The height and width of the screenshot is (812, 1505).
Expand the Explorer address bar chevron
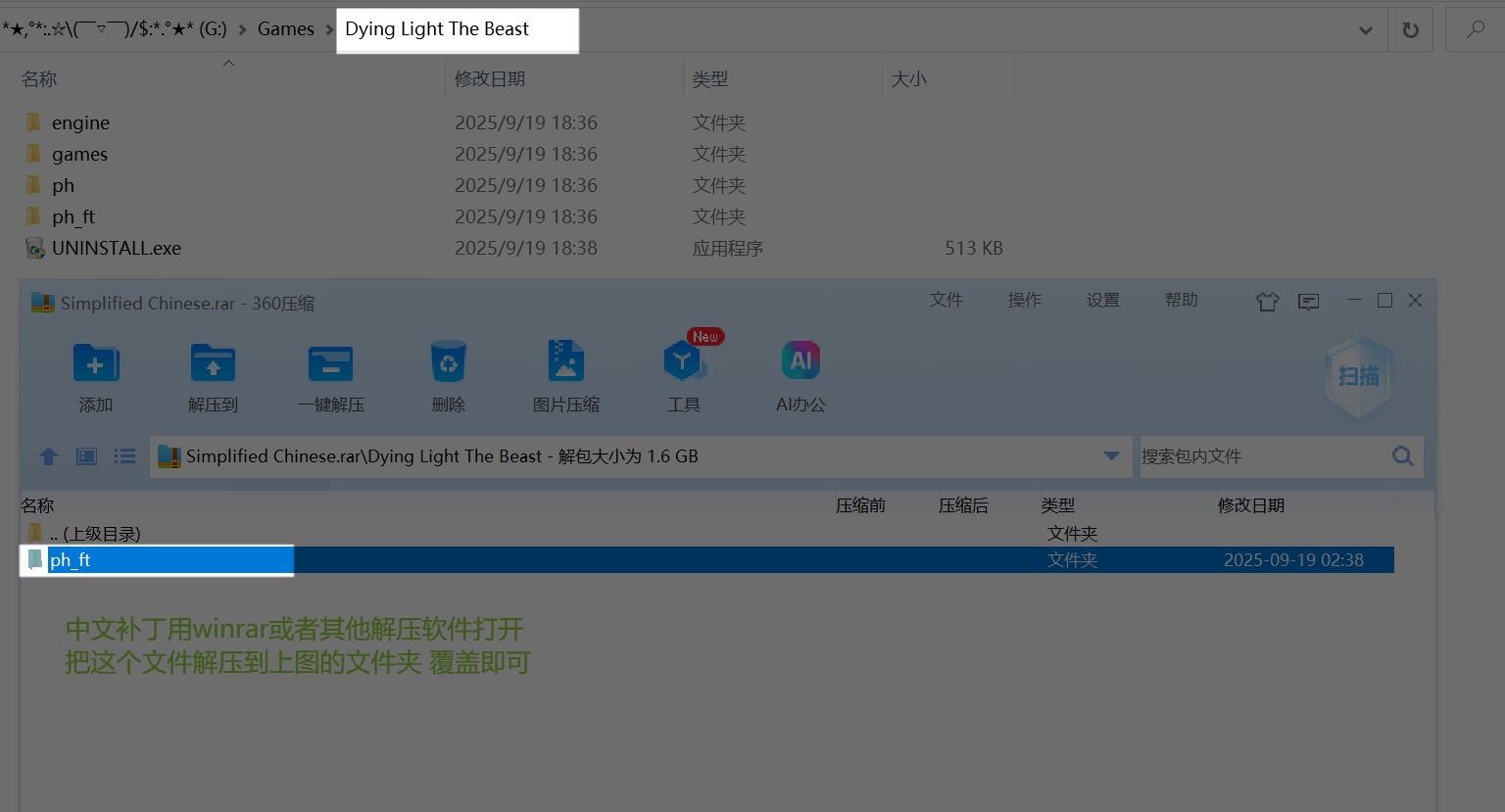(x=1365, y=29)
